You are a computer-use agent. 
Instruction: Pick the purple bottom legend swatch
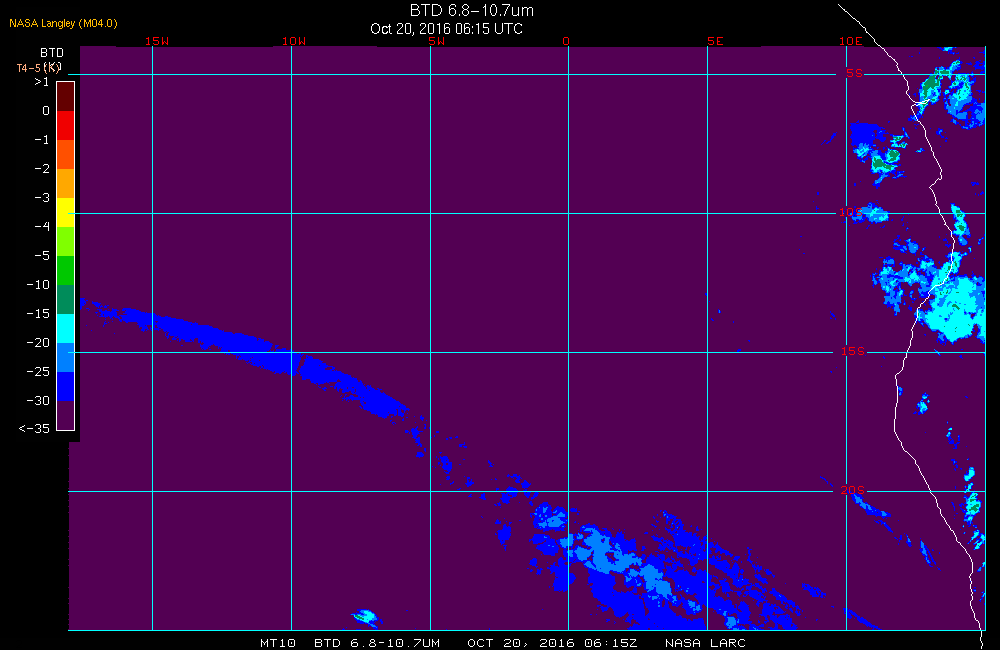click(x=66, y=415)
